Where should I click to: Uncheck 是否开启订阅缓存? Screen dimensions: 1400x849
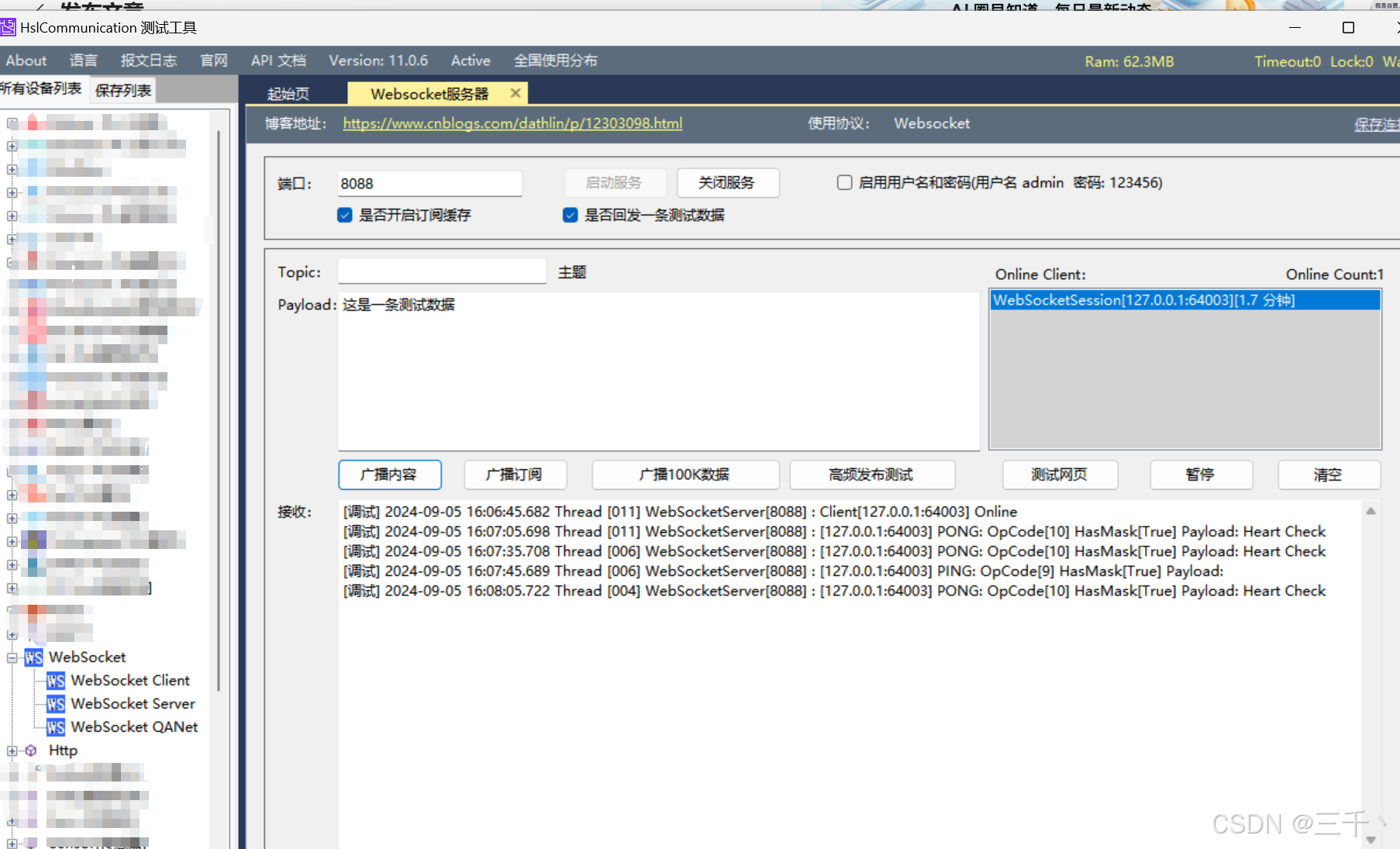point(344,215)
